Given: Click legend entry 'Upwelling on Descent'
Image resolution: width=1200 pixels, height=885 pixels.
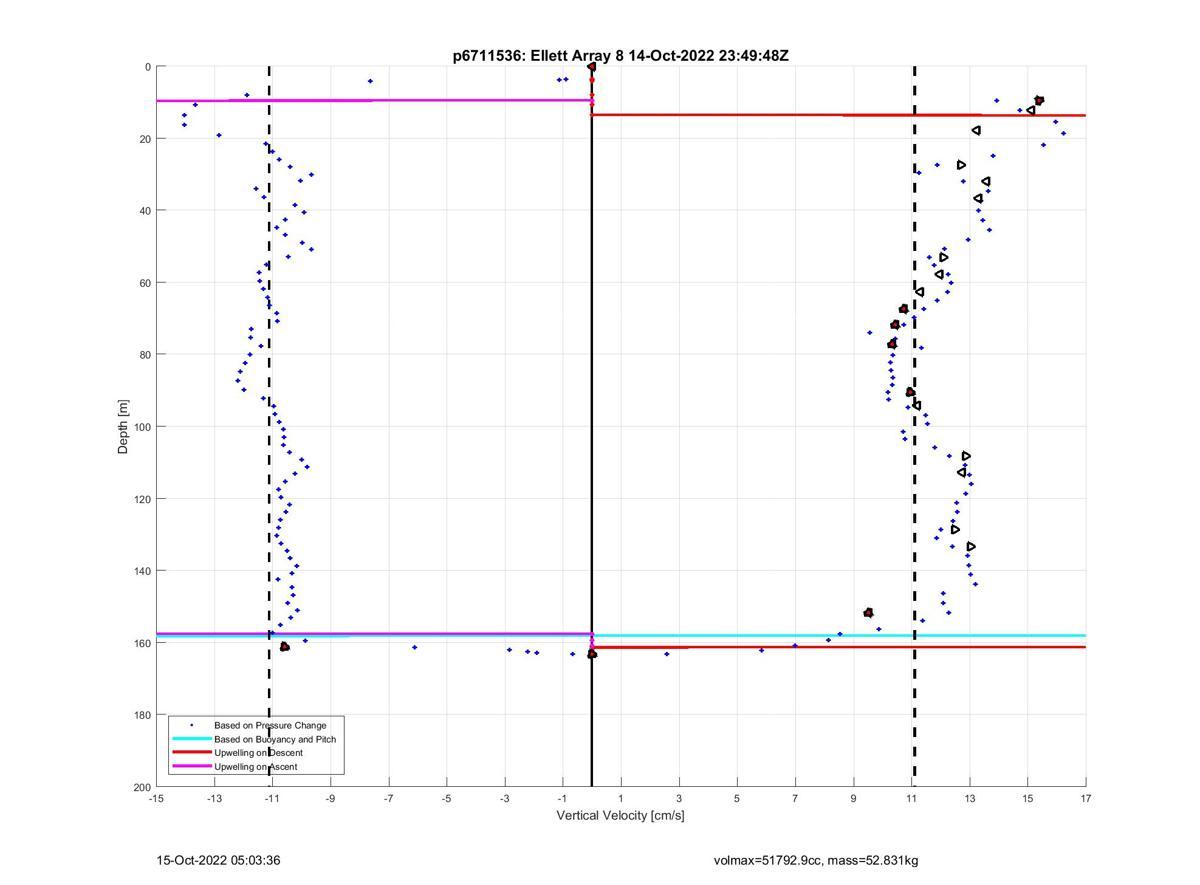Looking at the screenshot, I should coord(258,753).
